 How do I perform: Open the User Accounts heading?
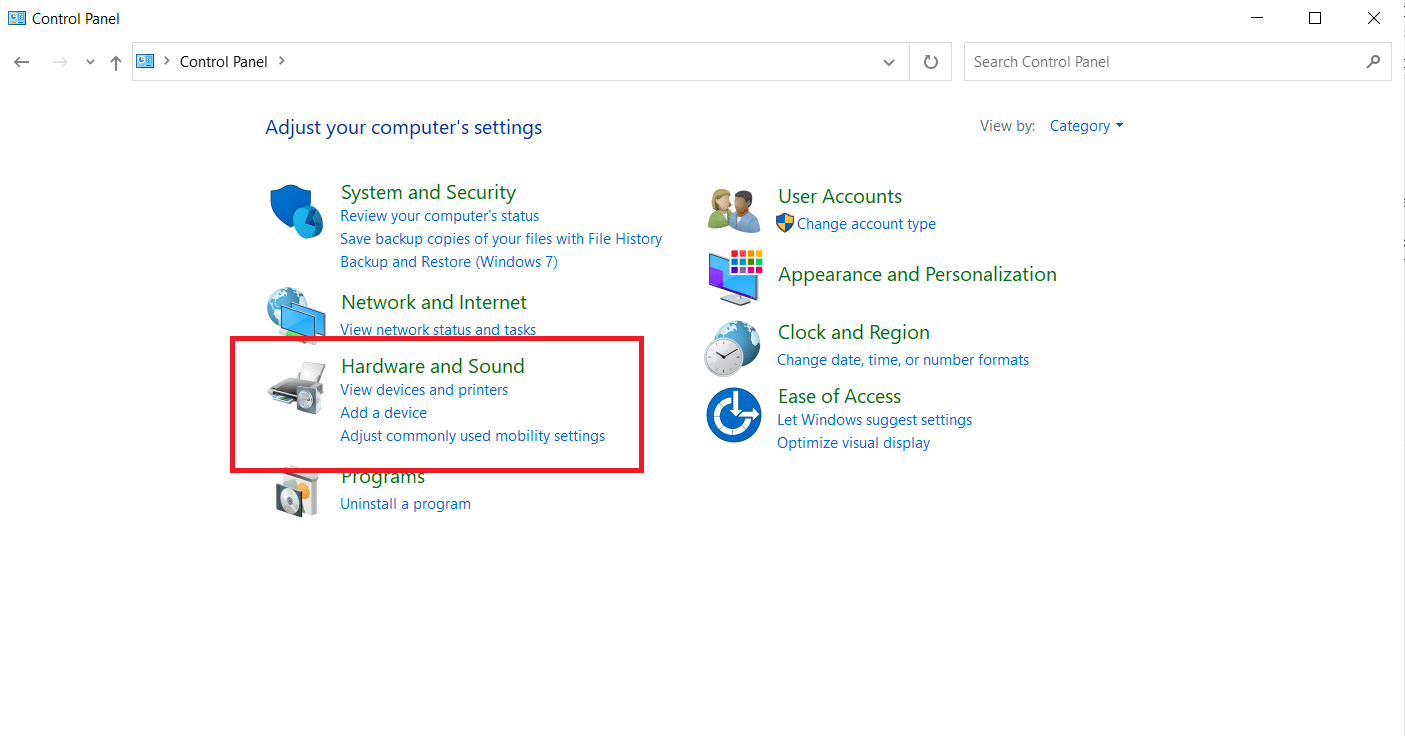[840, 196]
